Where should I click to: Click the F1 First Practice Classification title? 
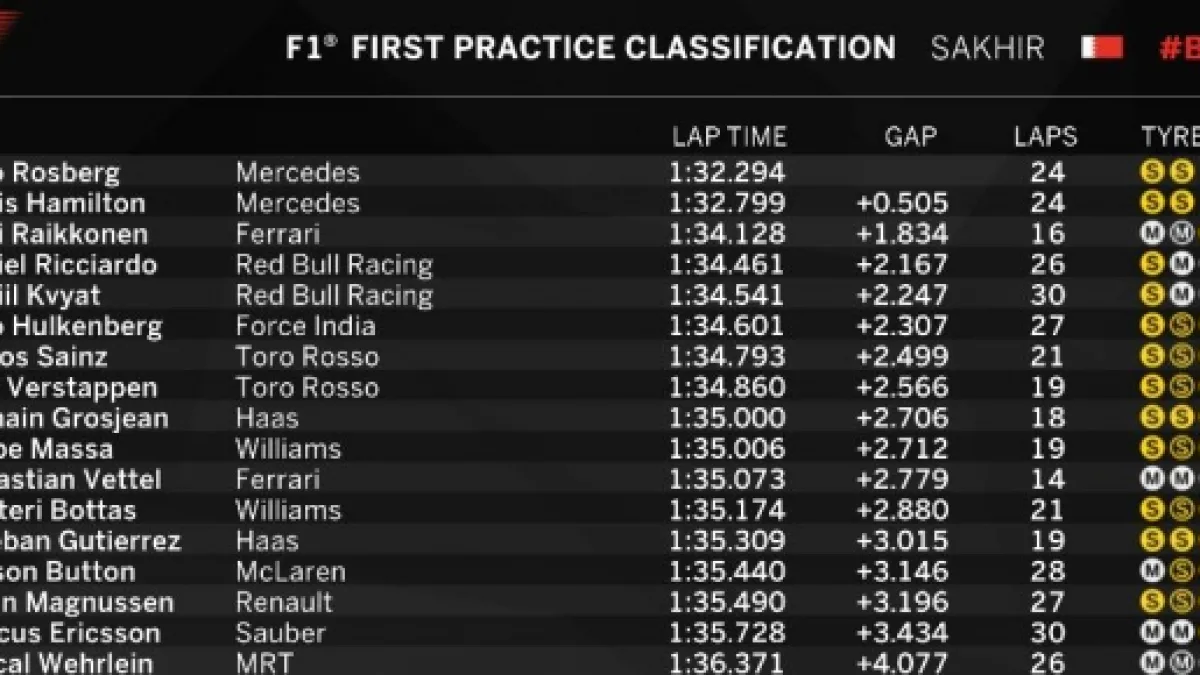[x=590, y=48]
